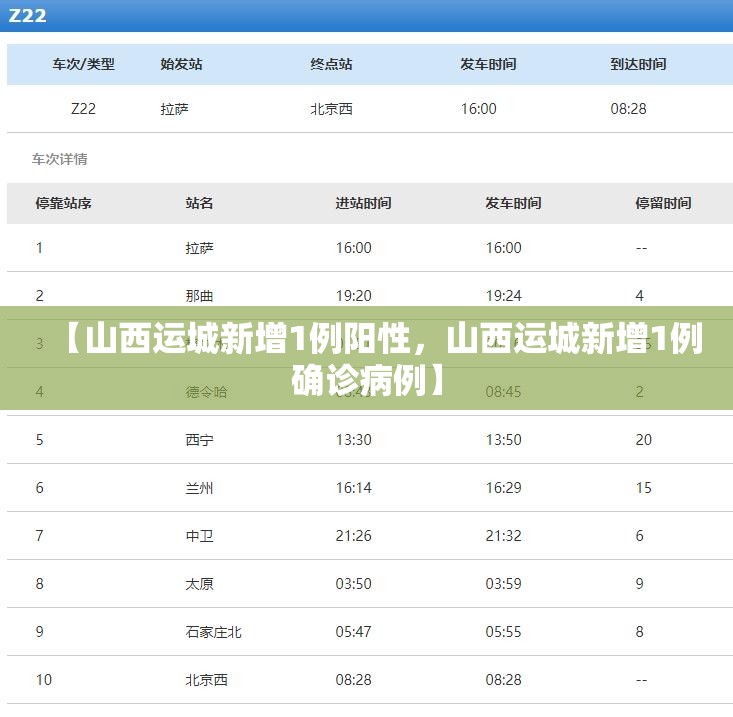This screenshot has height=717, width=733.
Task: Click arrival time 16:14 for 兰州
Action: [353, 488]
